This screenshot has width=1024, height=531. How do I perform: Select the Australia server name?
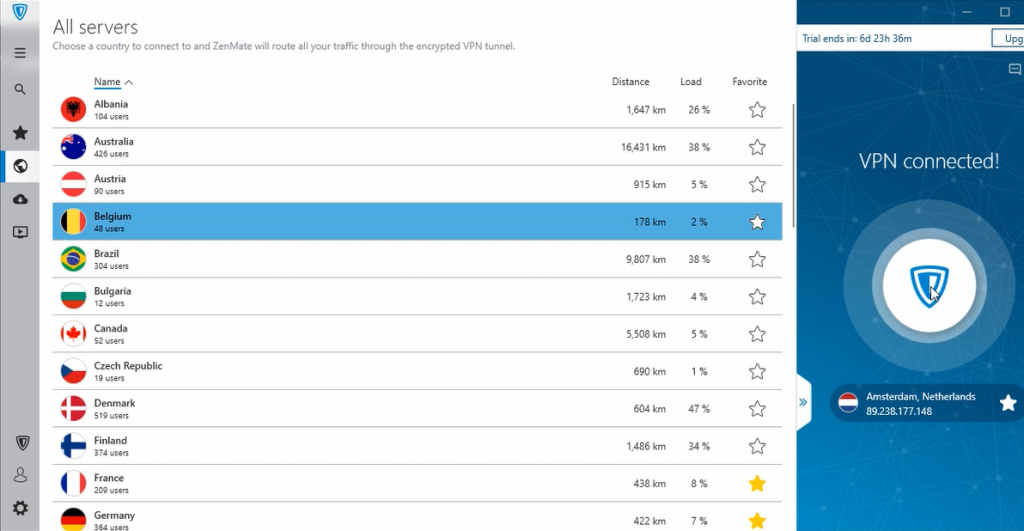click(x=114, y=141)
